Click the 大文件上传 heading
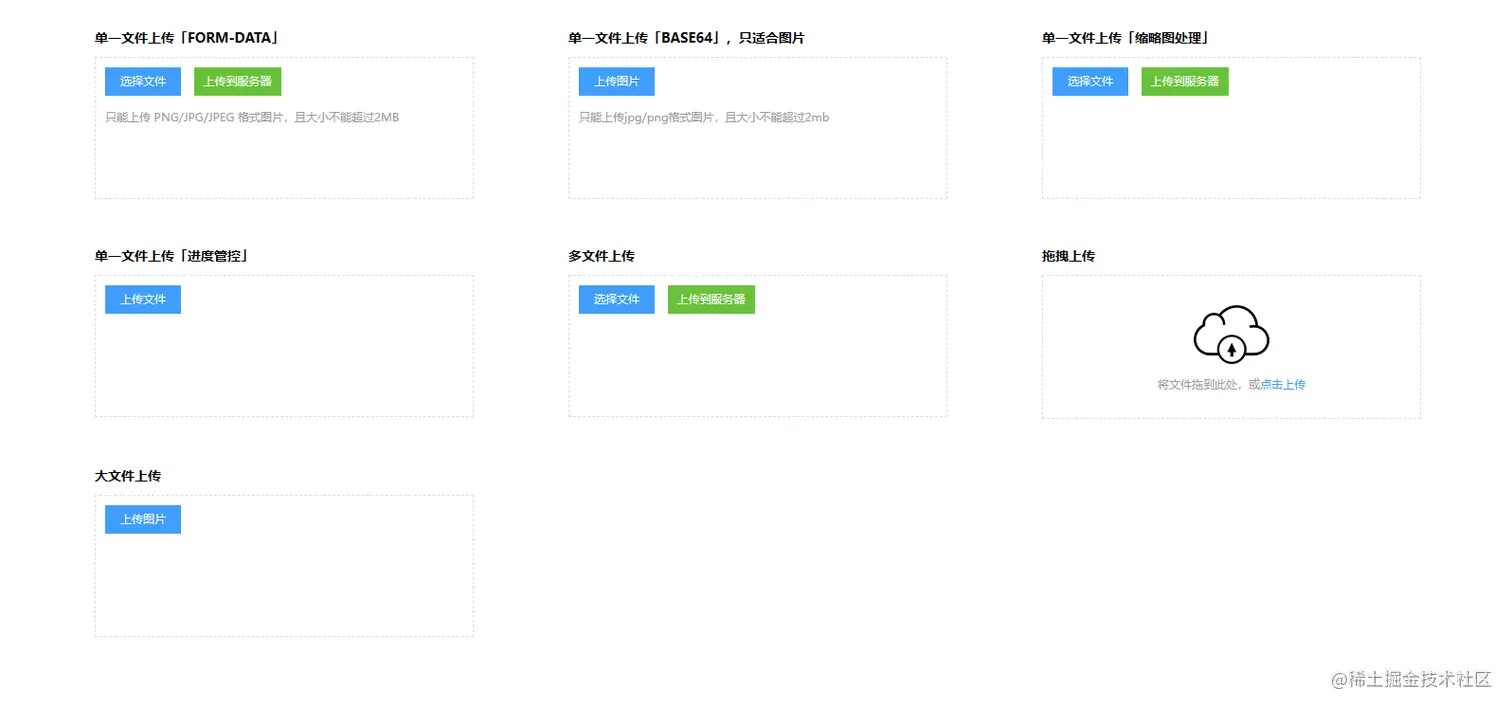The image size is (1512, 710). click(128, 476)
